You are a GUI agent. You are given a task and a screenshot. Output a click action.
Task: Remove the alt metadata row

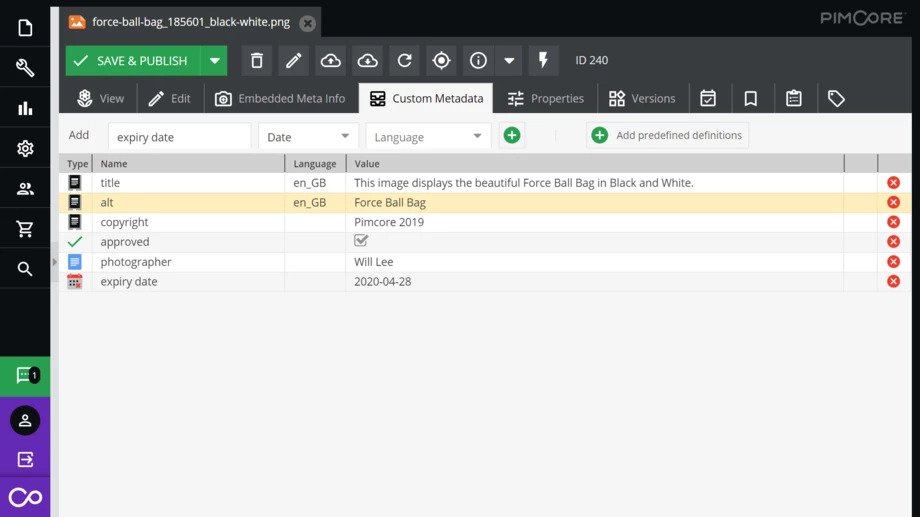pyautogui.click(x=894, y=202)
